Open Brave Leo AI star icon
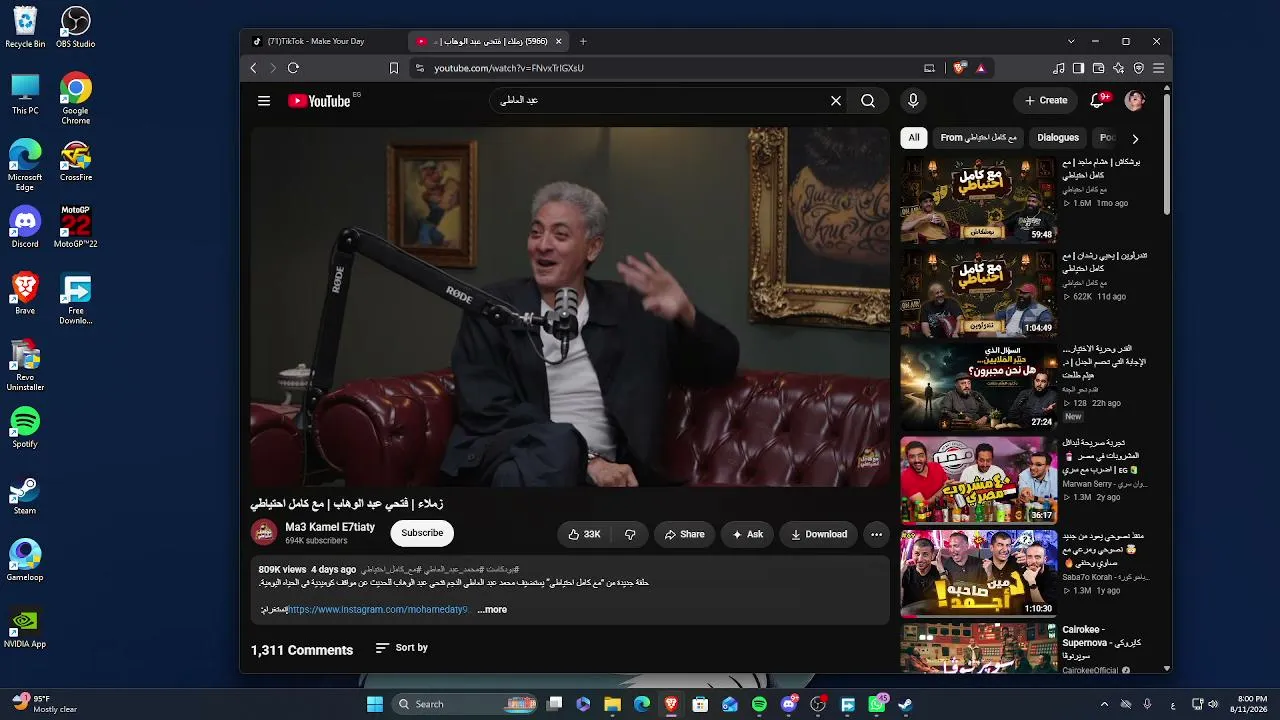This screenshot has width=1280, height=720. click(x=1118, y=68)
